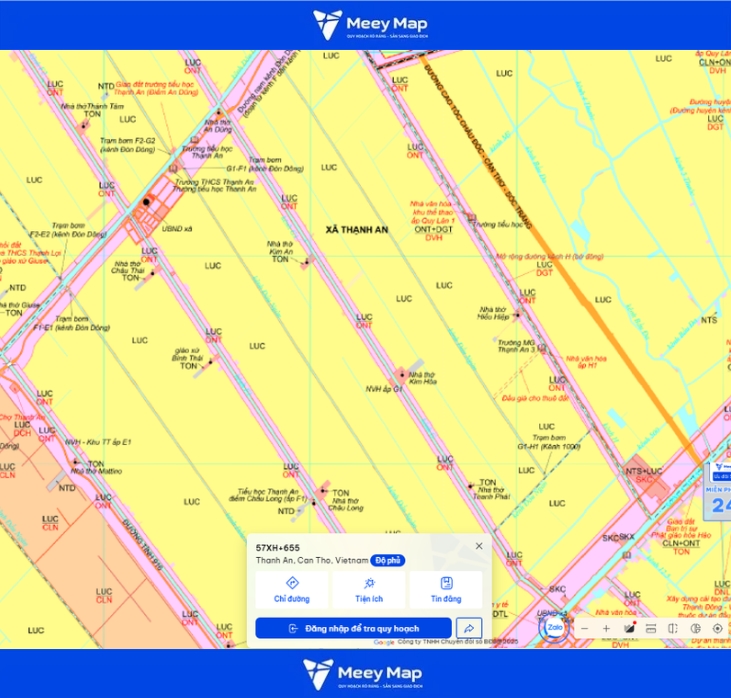
Task: Click the opacity contrast circle icon
Action: pyautogui.click(x=696, y=629)
